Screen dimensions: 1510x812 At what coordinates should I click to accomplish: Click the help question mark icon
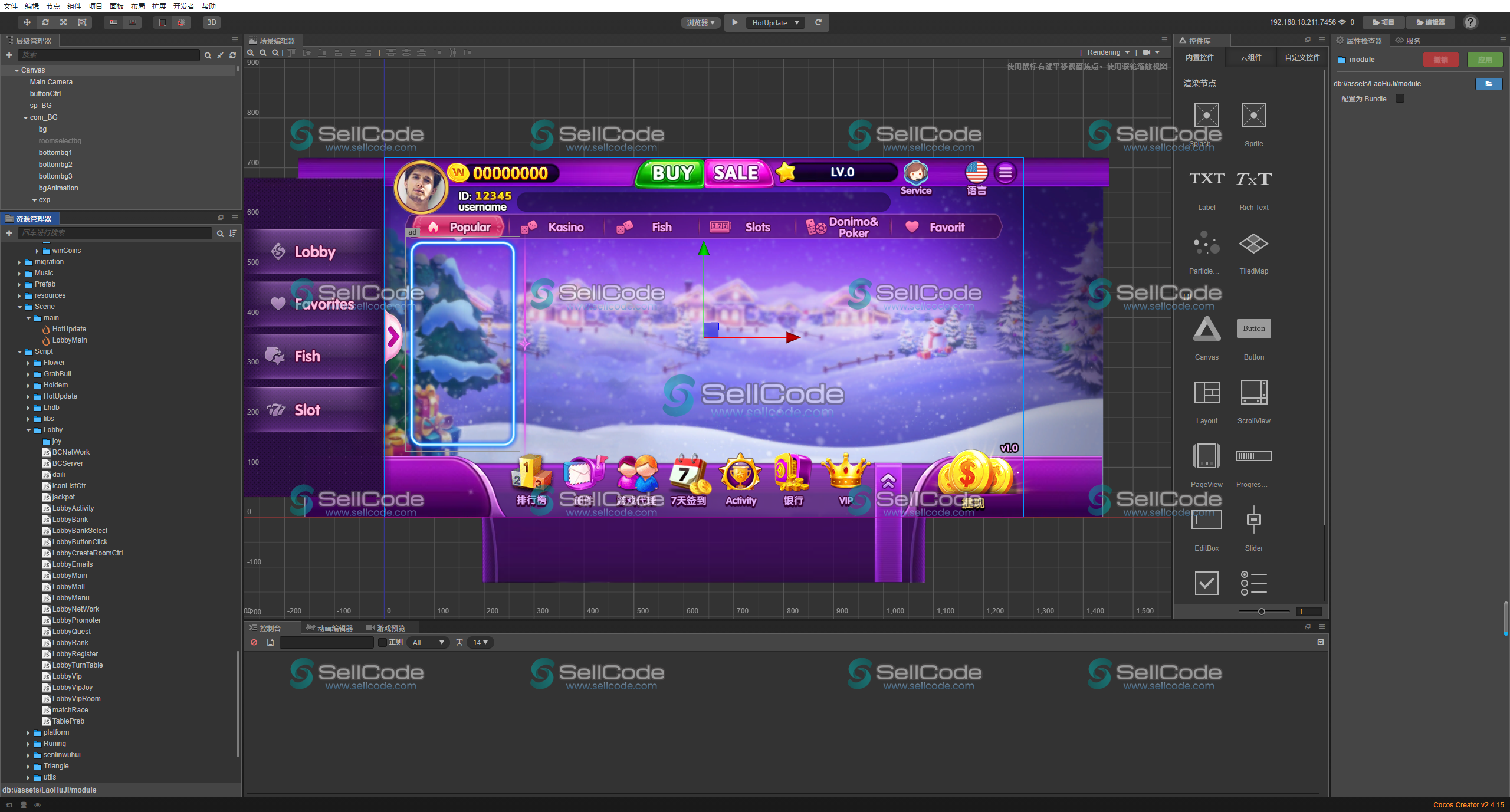1470,22
